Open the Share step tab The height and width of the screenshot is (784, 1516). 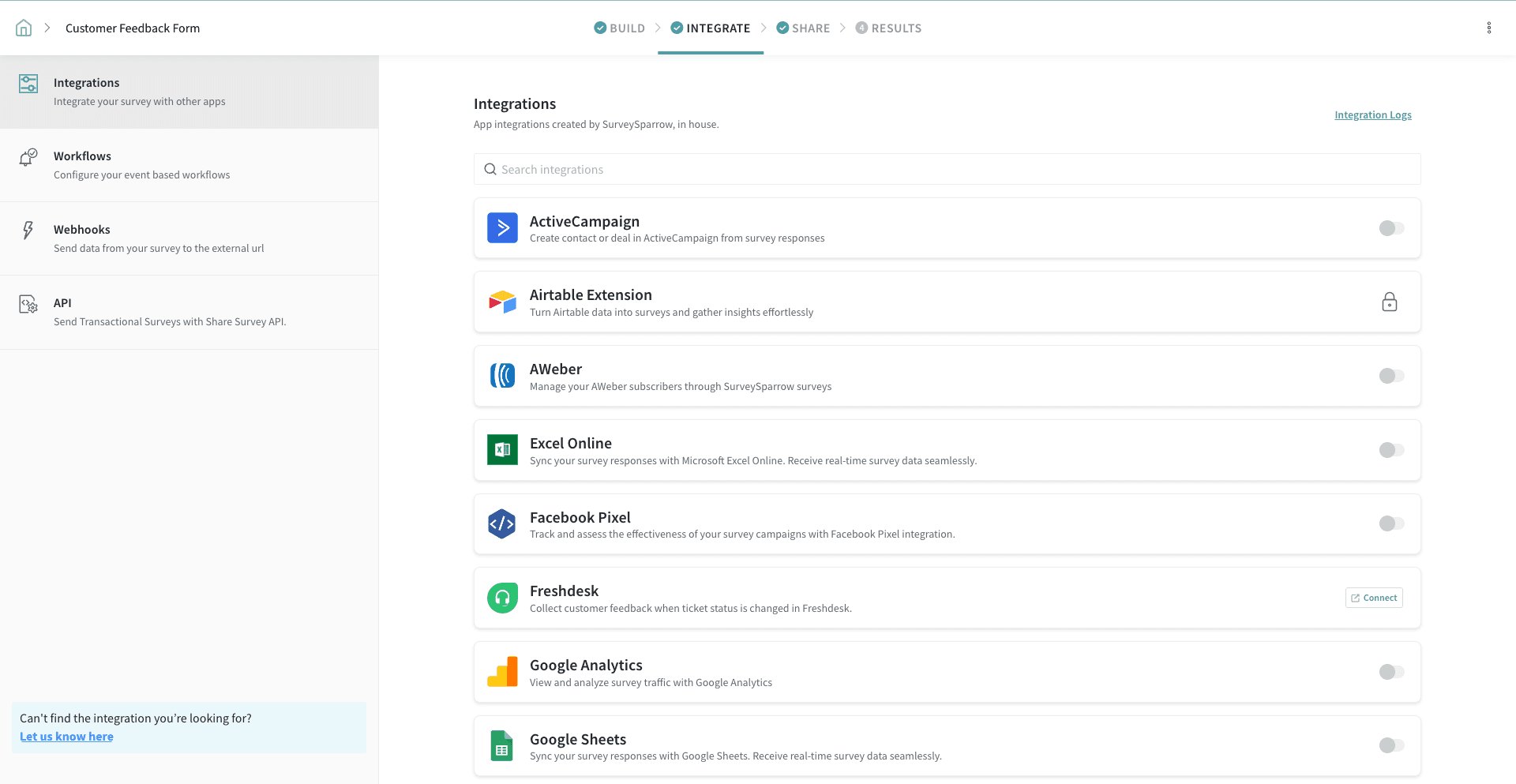point(803,28)
